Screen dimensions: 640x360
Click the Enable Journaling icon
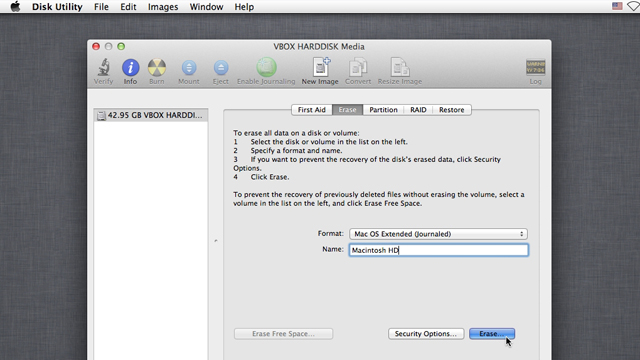coord(266,67)
